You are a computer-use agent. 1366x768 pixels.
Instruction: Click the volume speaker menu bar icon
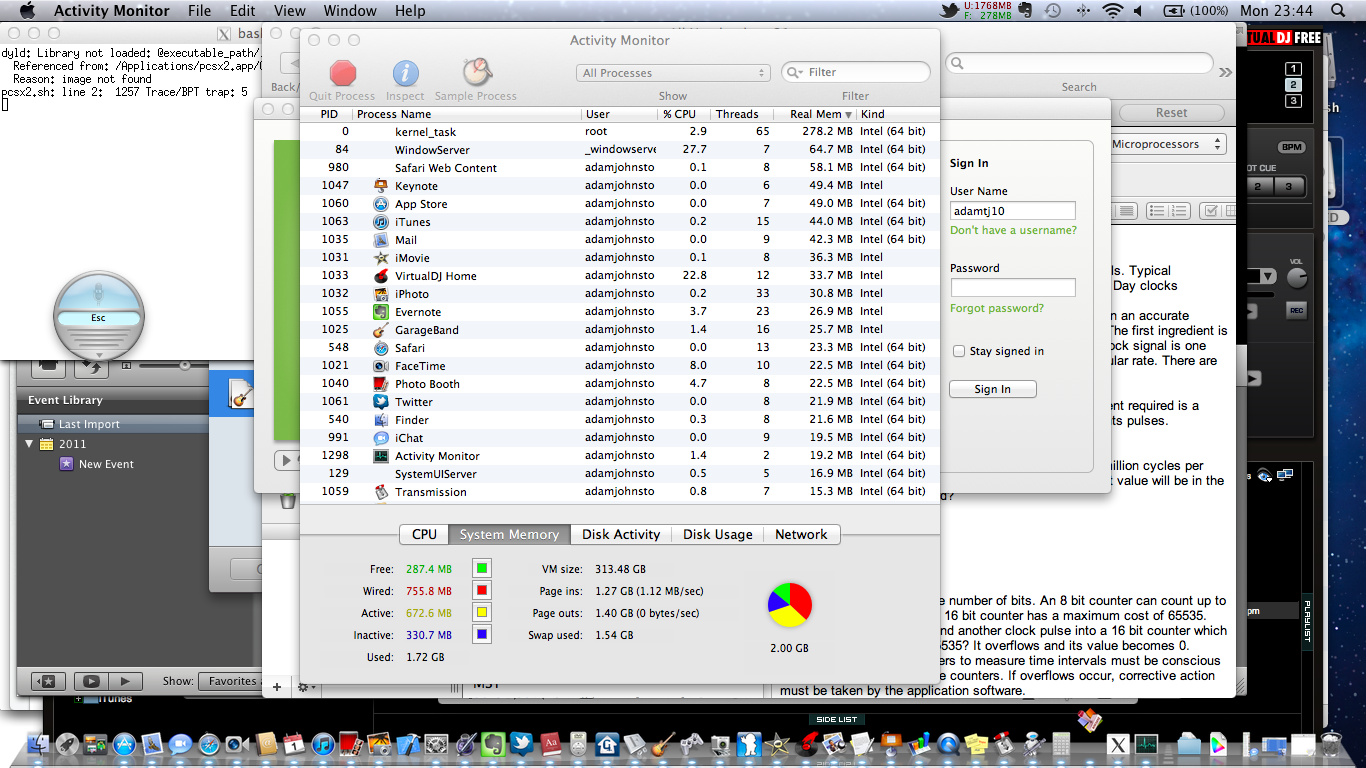pos(1139,10)
